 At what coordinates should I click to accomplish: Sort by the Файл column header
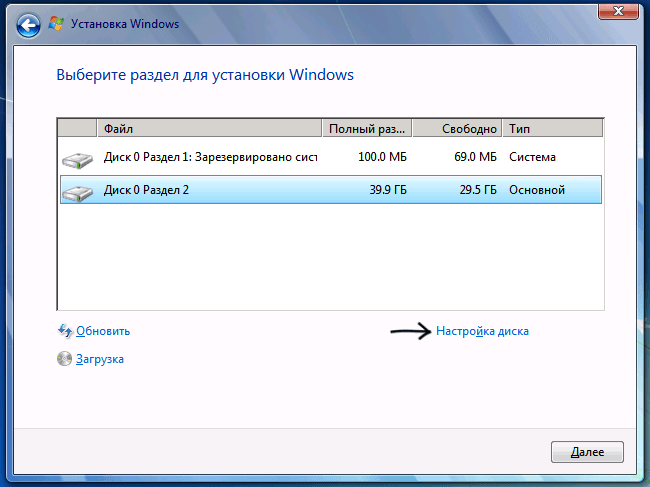(209, 129)
